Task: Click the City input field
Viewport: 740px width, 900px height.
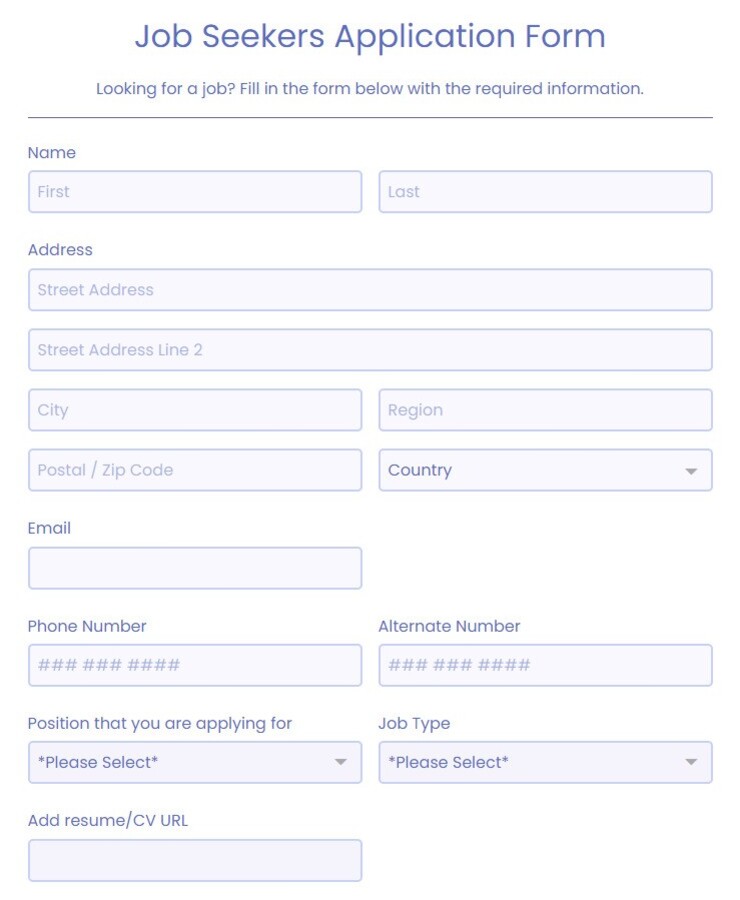Action: pos(195,410)
